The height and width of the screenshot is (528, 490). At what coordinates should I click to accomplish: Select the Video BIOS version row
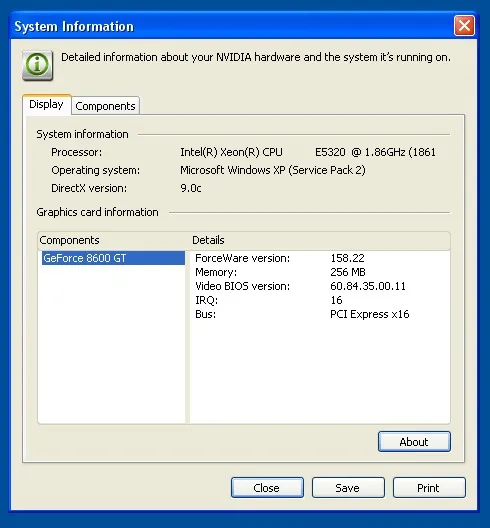click(320, 286)
